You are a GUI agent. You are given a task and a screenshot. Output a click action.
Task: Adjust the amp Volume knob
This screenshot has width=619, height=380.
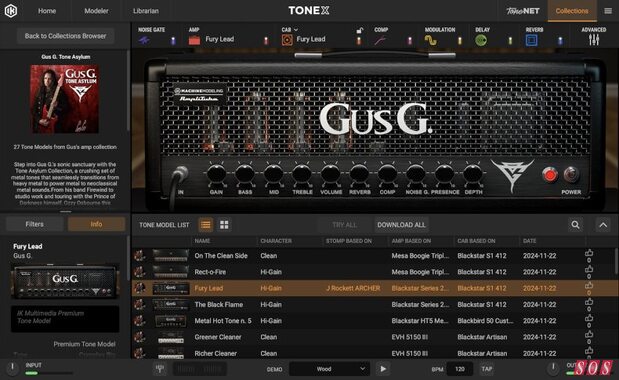[330, 174]
